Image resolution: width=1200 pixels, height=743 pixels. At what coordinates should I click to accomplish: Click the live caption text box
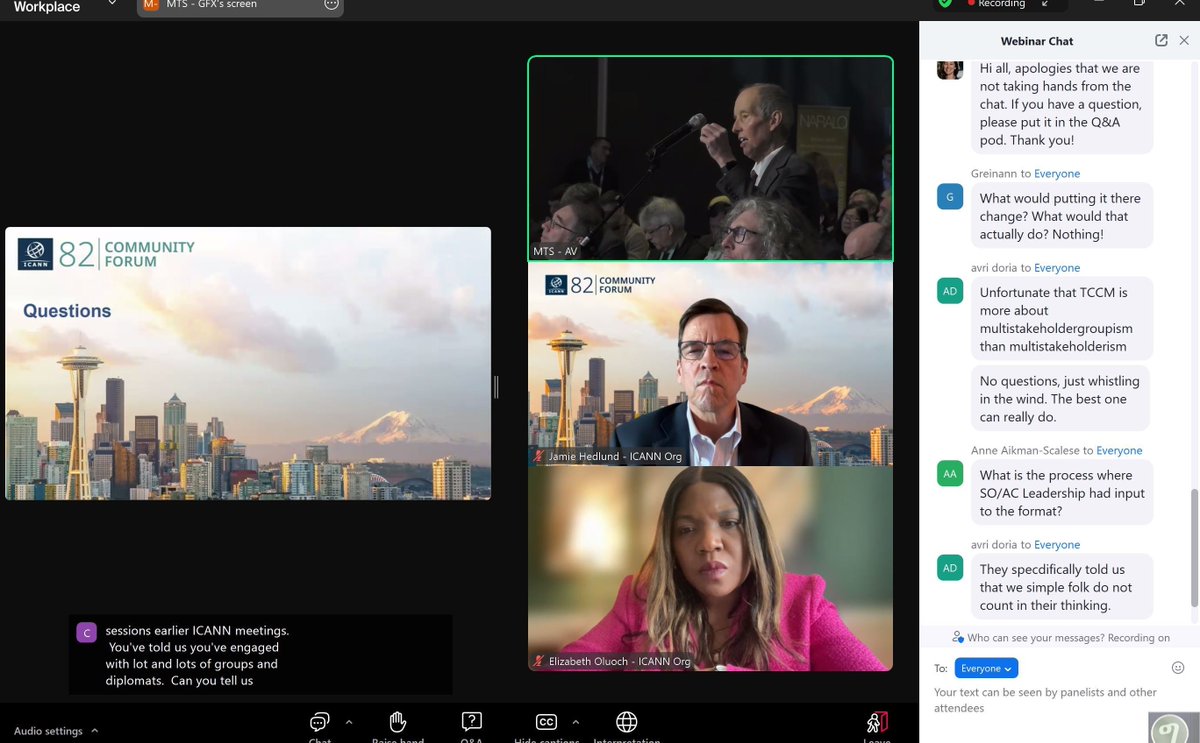pos(260,655)
